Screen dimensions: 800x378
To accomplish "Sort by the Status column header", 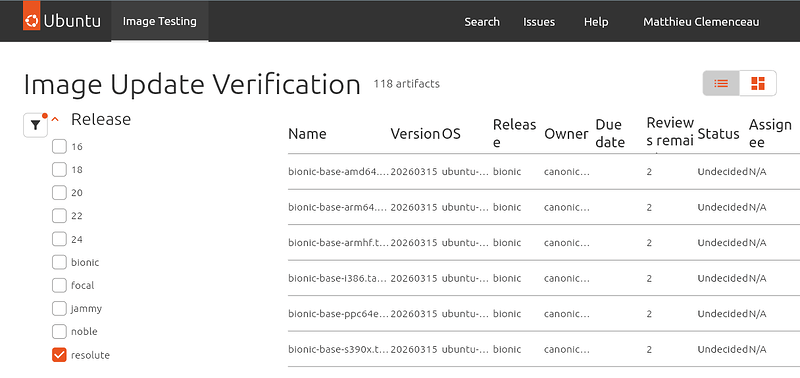I will click(x=718, y=134).
